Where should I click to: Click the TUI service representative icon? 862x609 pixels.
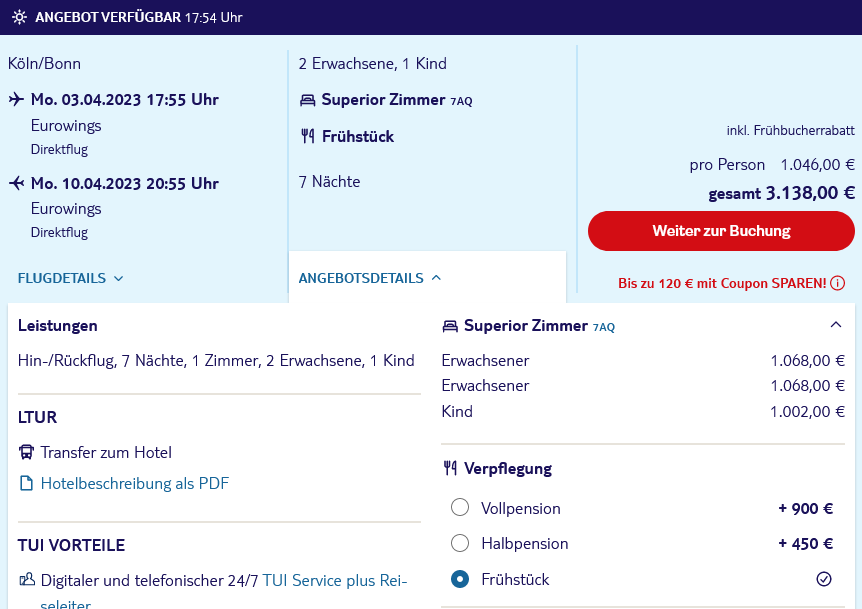[x=26, y=579]
